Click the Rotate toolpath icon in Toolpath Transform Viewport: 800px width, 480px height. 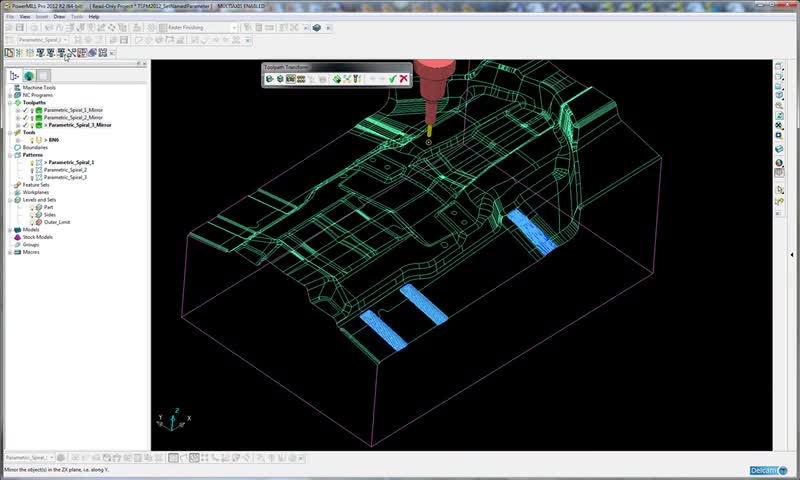point(280,79)
